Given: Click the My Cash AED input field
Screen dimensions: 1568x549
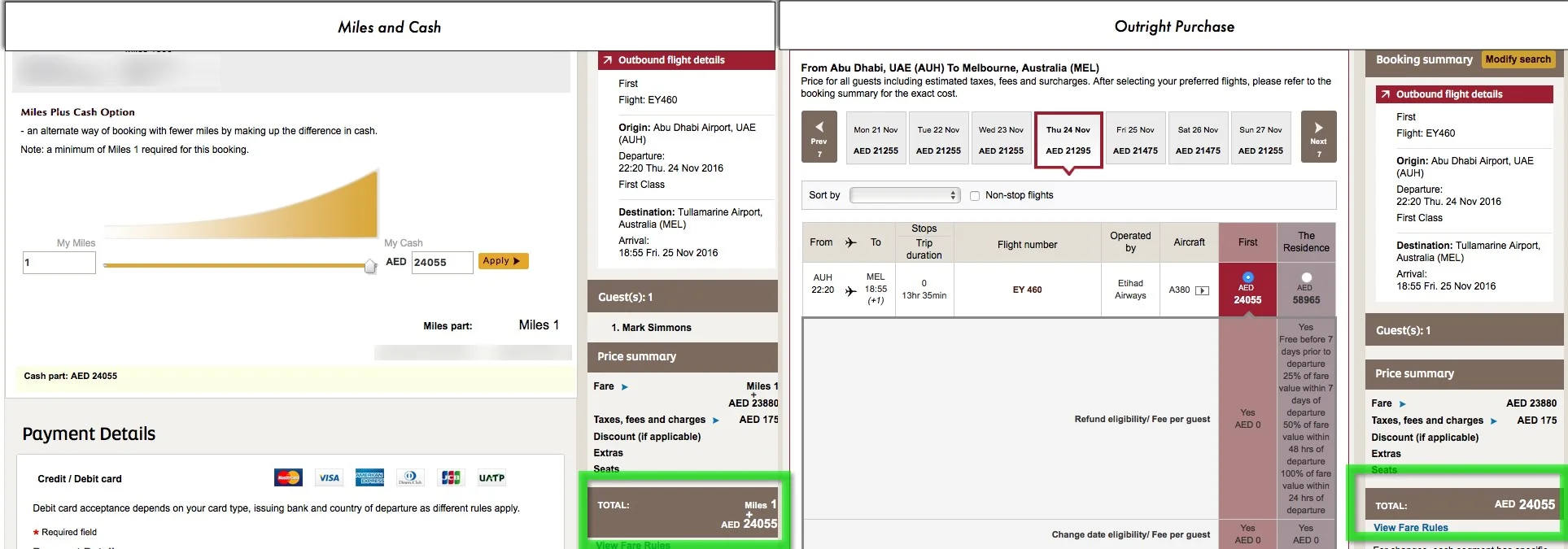Looking at the screenshot, I should (442, 263).
